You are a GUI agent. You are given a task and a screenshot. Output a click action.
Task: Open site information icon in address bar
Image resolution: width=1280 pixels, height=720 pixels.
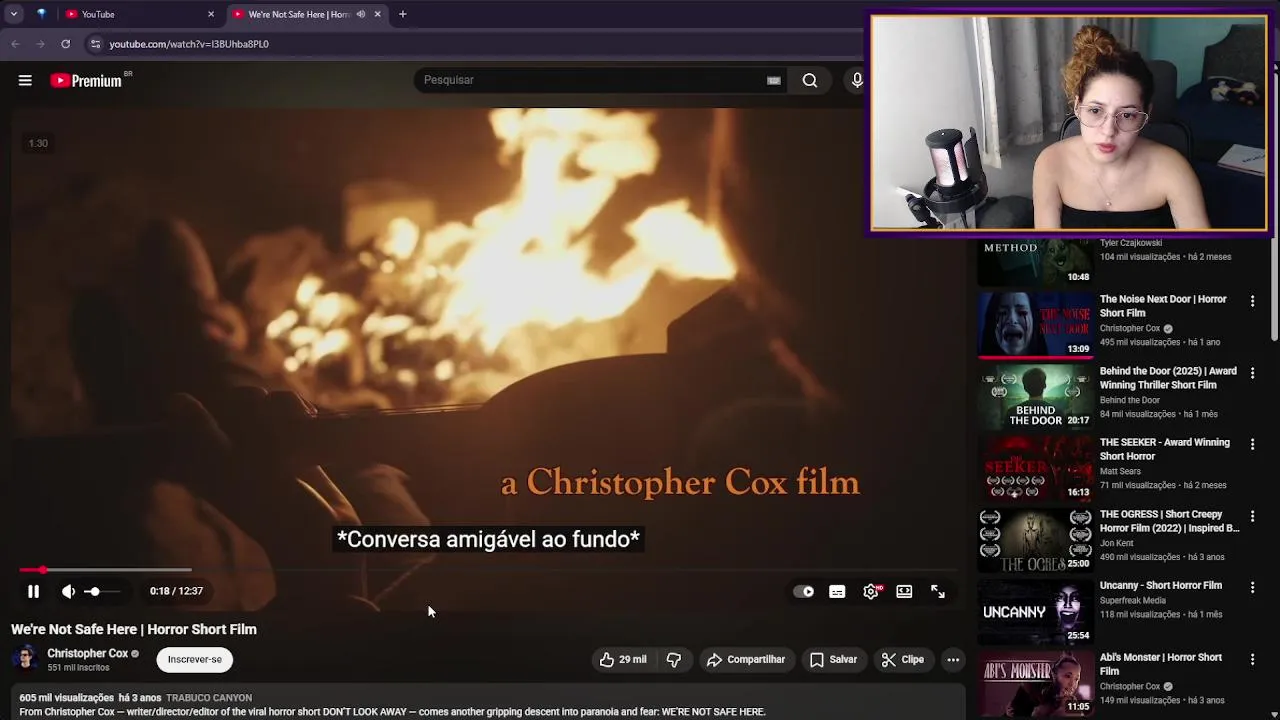point(95,44)
